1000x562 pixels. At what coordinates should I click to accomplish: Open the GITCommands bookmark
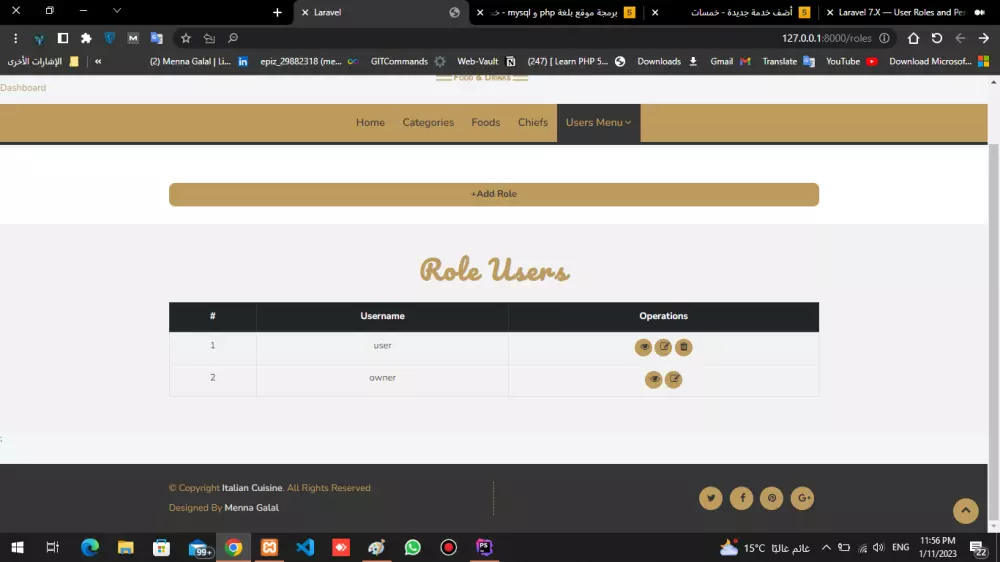pyautogui.click(x=408, y=62)
